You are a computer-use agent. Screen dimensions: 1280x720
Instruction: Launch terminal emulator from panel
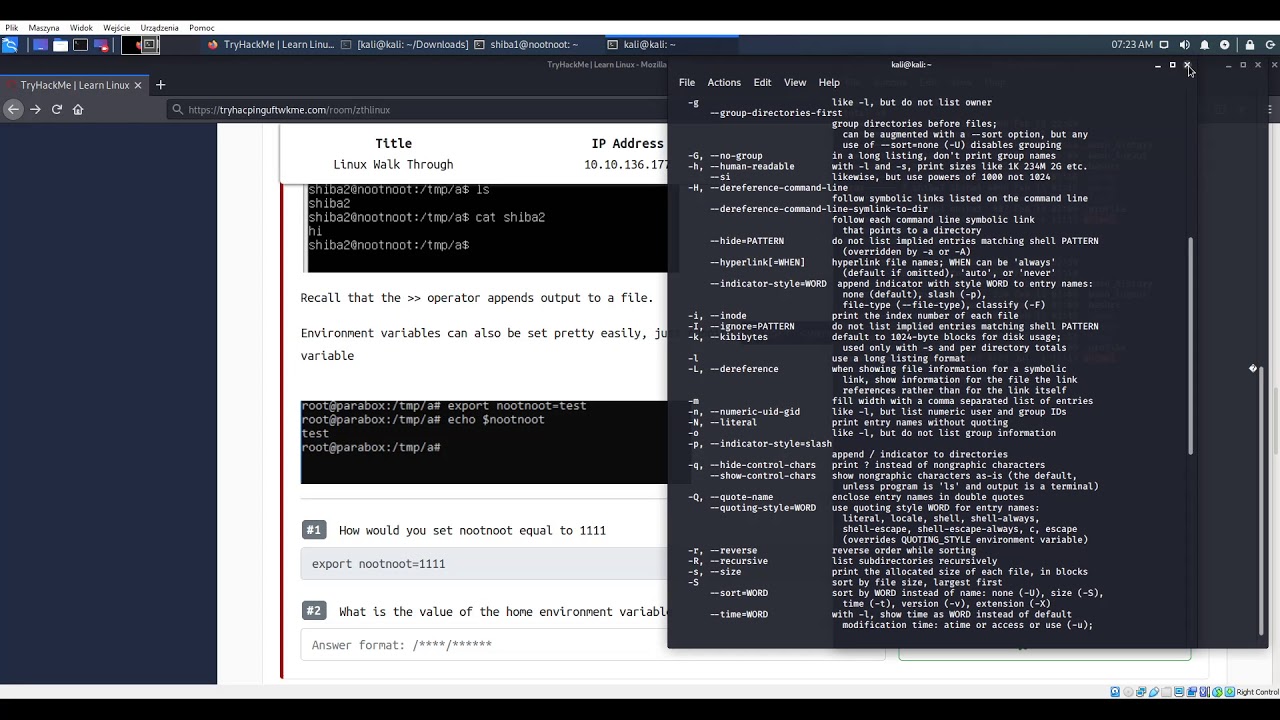tap(80, 45)
